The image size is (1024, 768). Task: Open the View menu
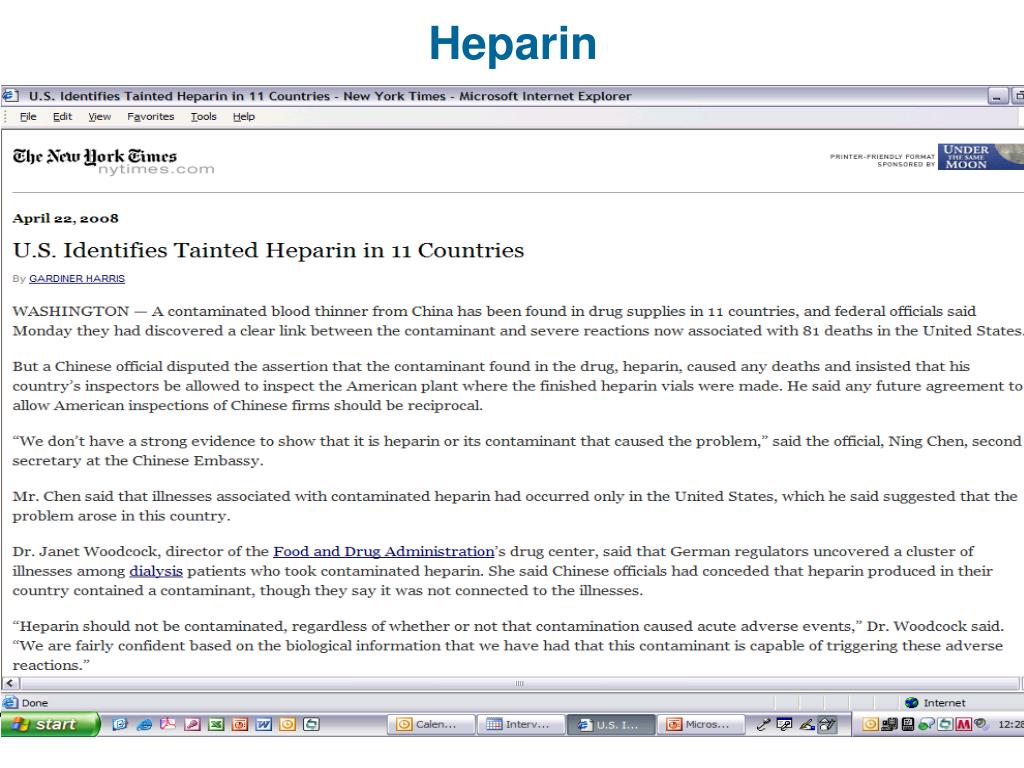[100, 117]
